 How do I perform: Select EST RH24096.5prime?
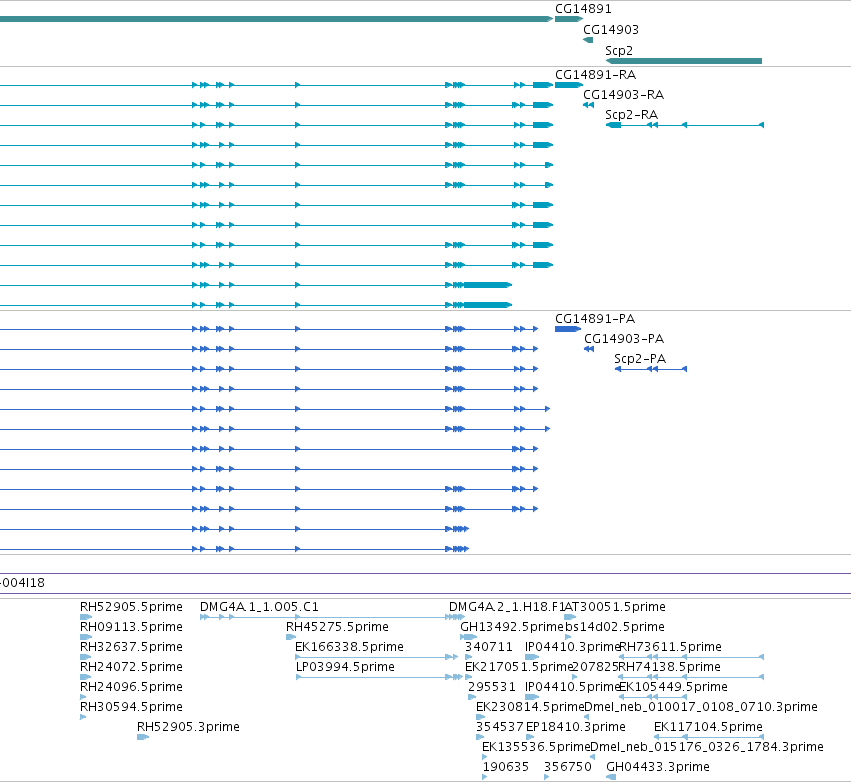tap(131, 687)
